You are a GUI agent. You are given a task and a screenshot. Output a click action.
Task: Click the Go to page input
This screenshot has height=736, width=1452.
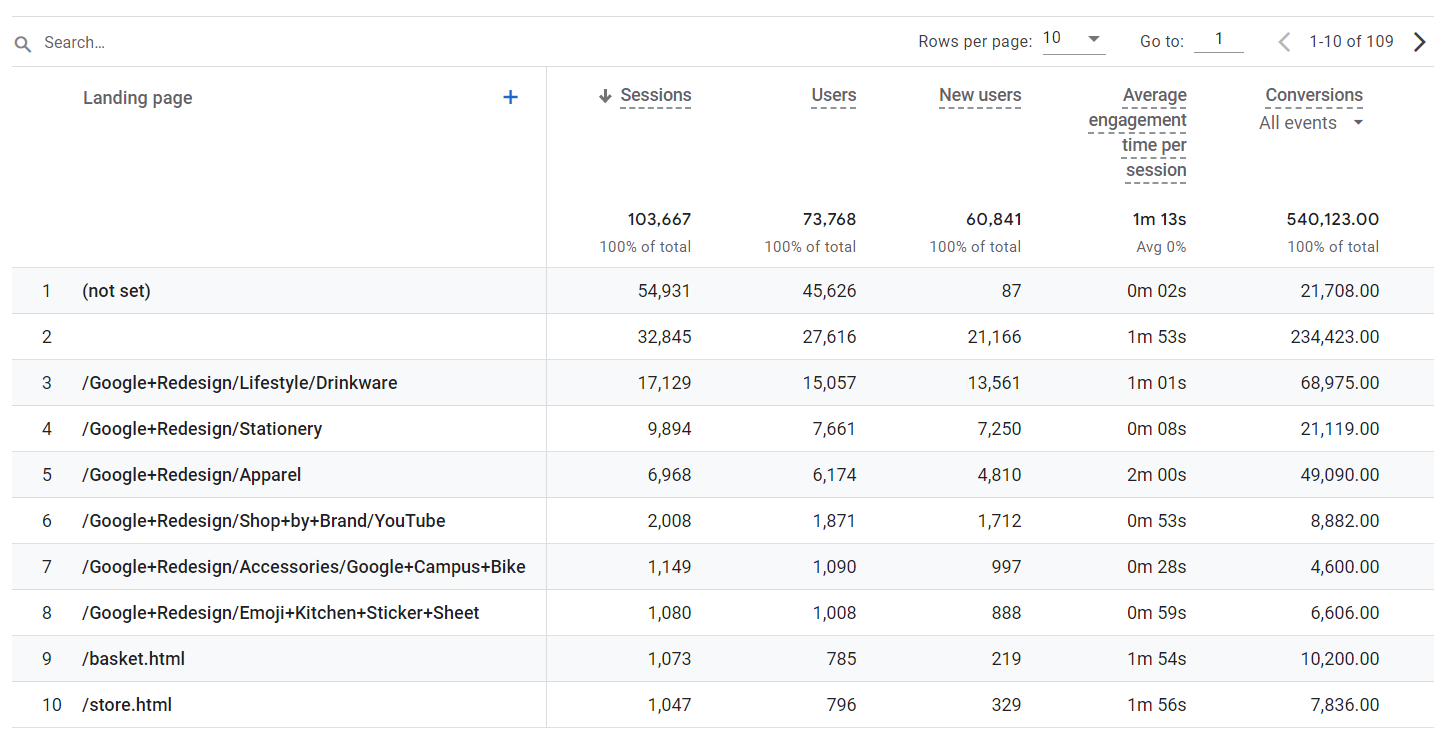[1219, 40]
